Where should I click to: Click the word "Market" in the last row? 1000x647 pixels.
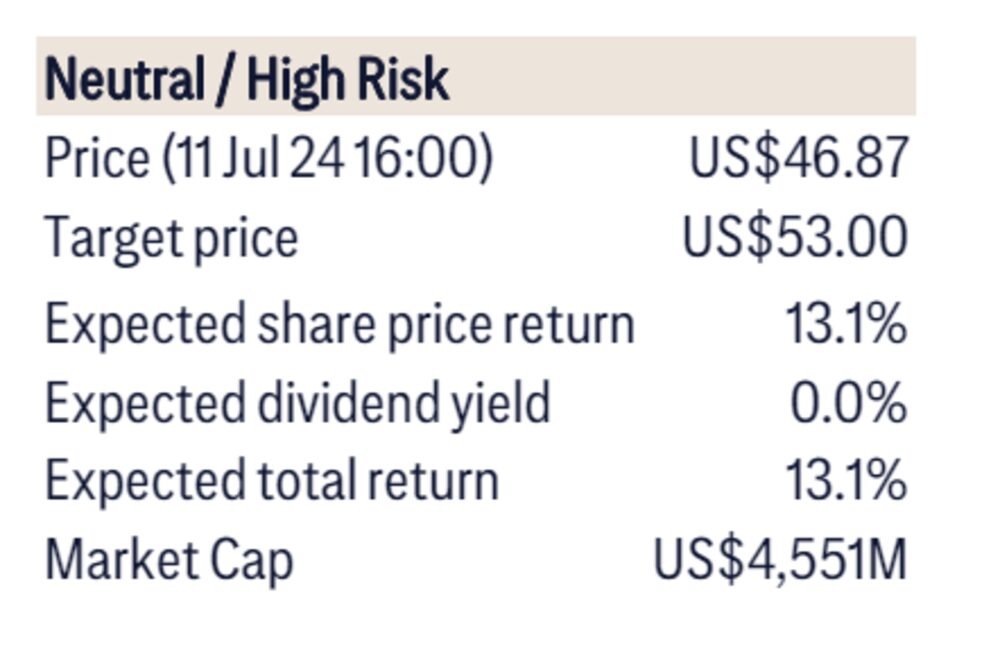pos(105,560)
